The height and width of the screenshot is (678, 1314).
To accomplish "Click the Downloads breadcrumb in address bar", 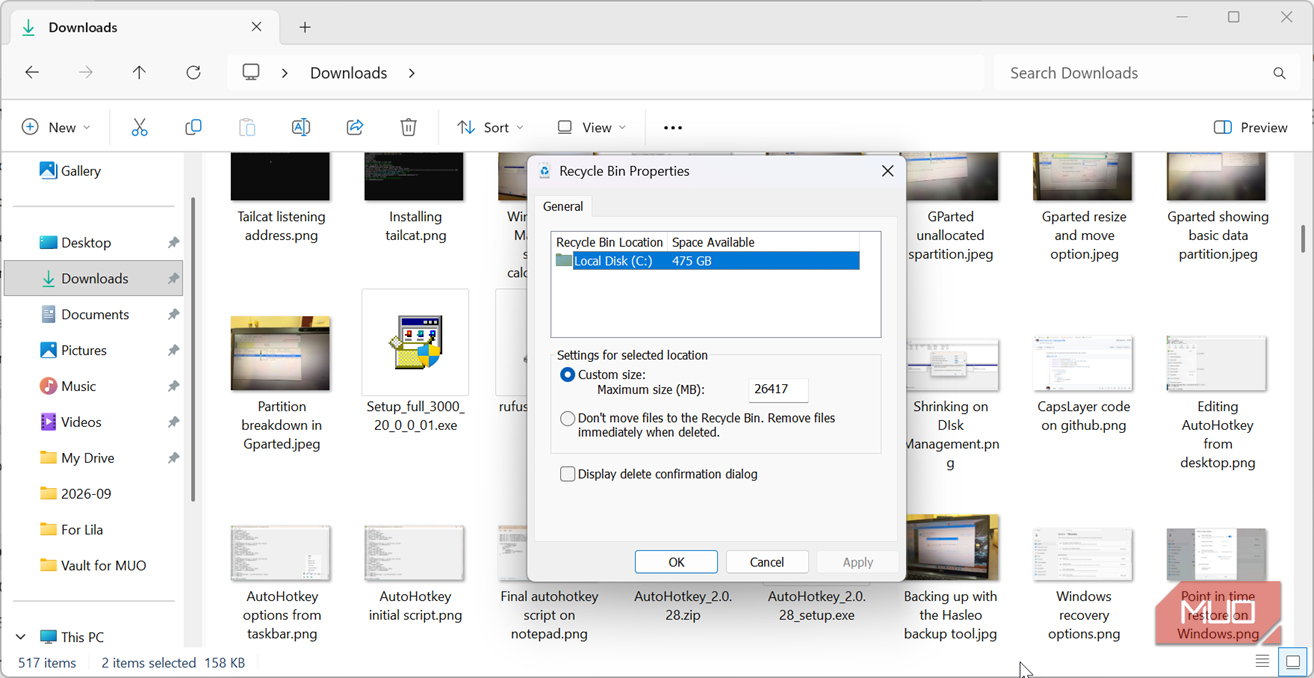I will point(348,73).
